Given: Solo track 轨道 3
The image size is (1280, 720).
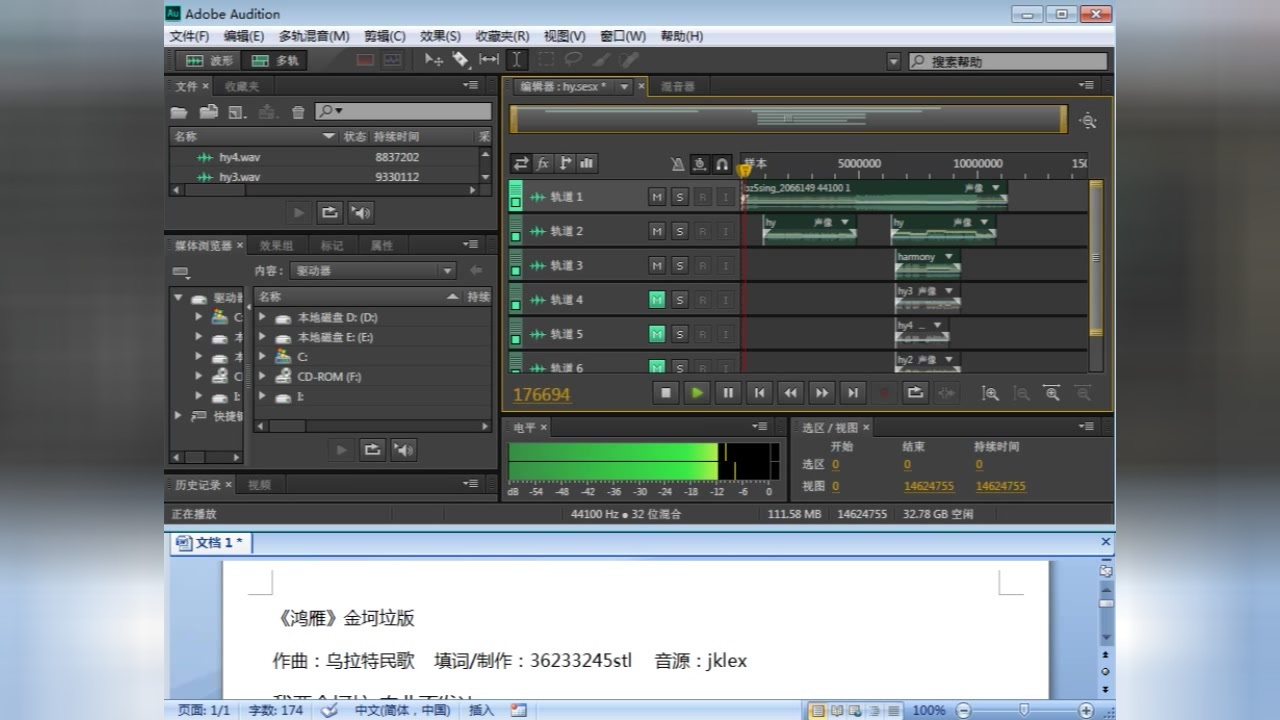Looking at the screenshot, I should 680,265.
